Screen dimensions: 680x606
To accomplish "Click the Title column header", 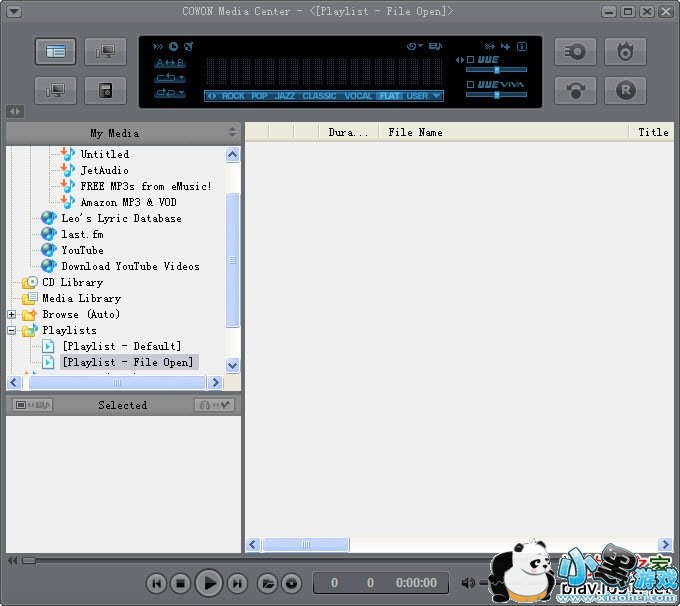I will 652,132.
